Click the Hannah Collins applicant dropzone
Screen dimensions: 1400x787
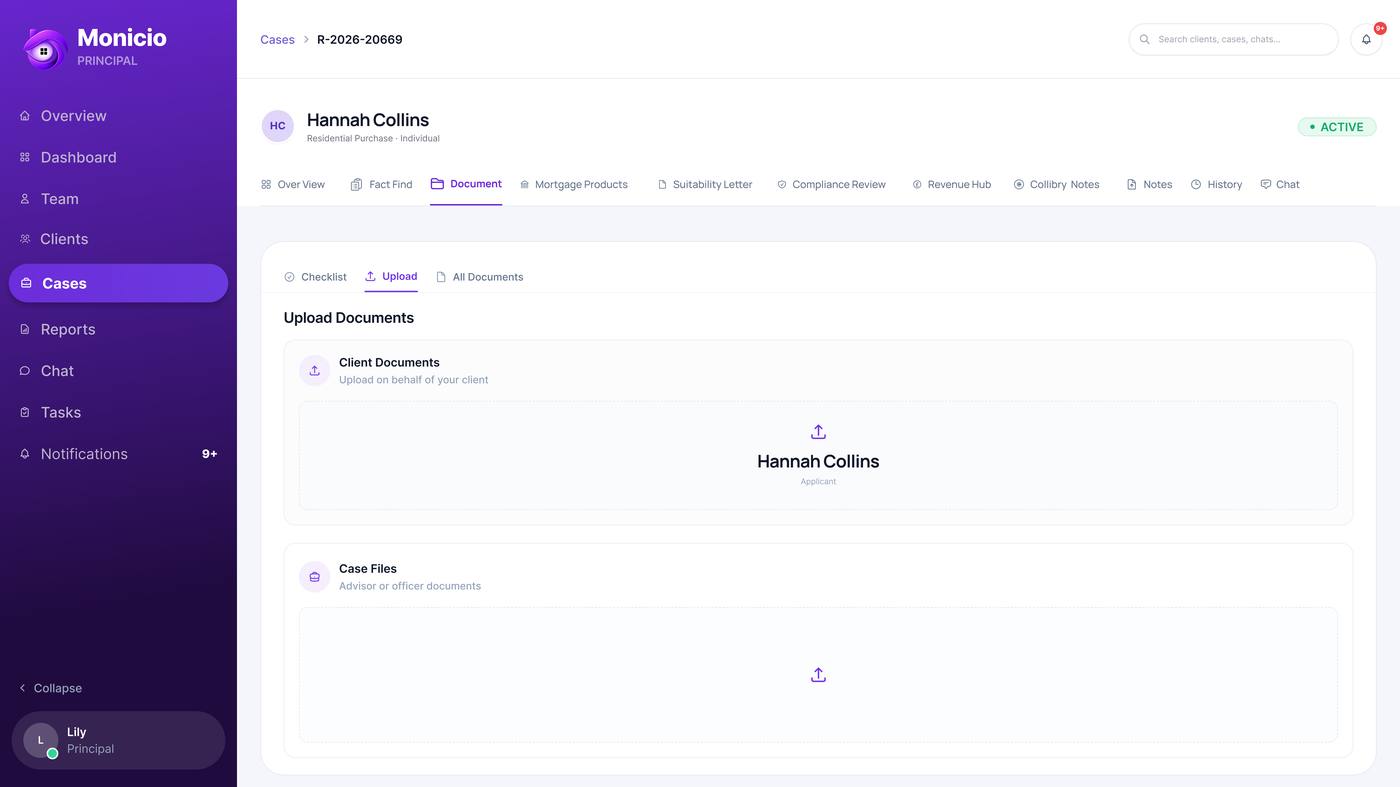click(x=818, y=456)
